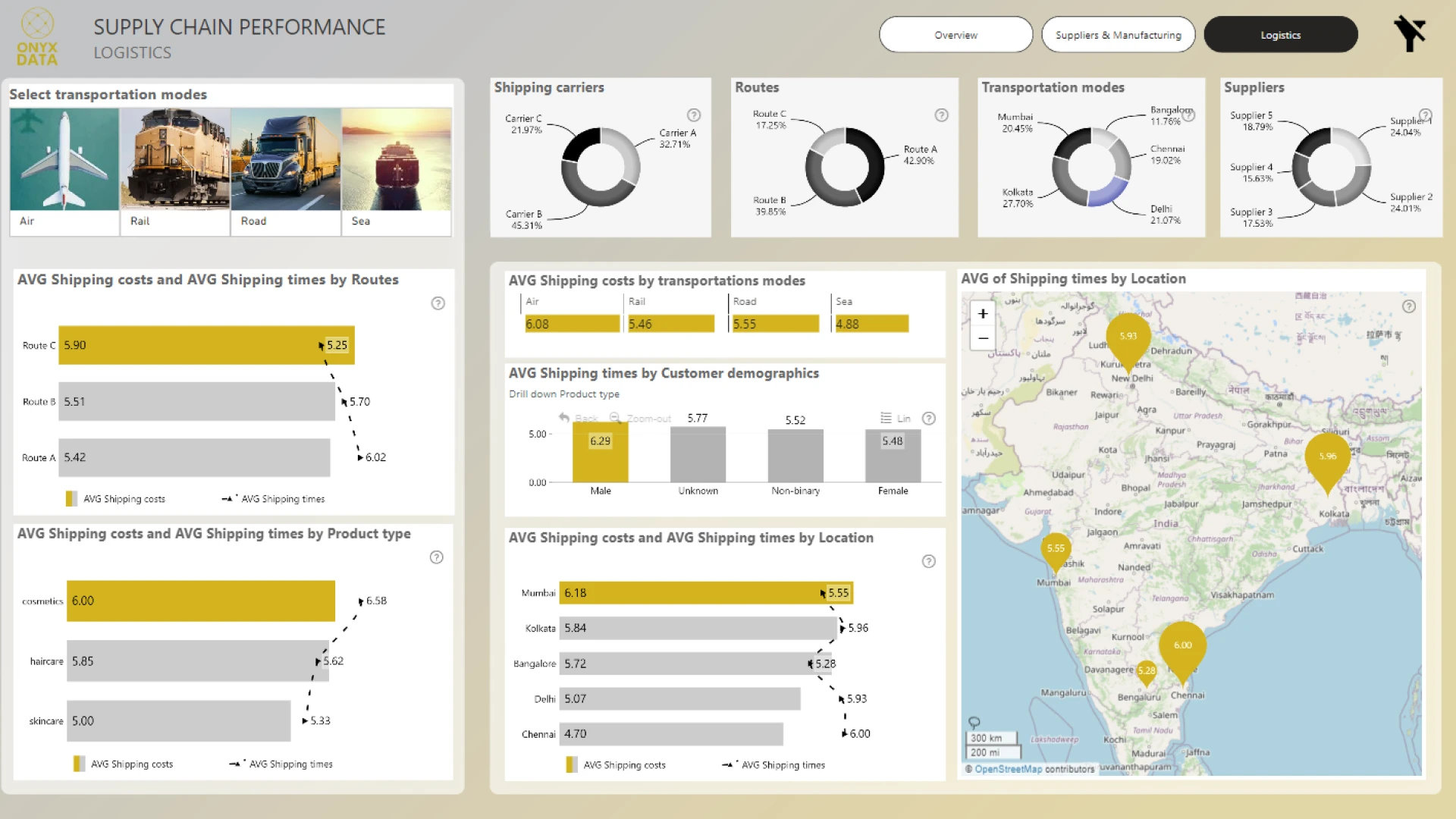Click the Rail 5.46 cost bar
The width and height of the screenshot is (1456, 819).
click(x=670, y=324)
